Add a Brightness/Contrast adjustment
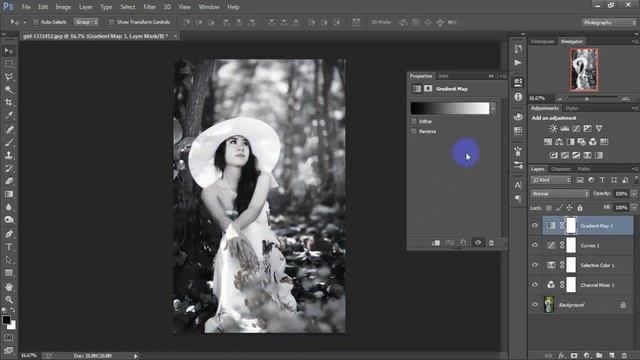This screenshot has width=640, height=360. pyautogui.click(x=553, y=129)
